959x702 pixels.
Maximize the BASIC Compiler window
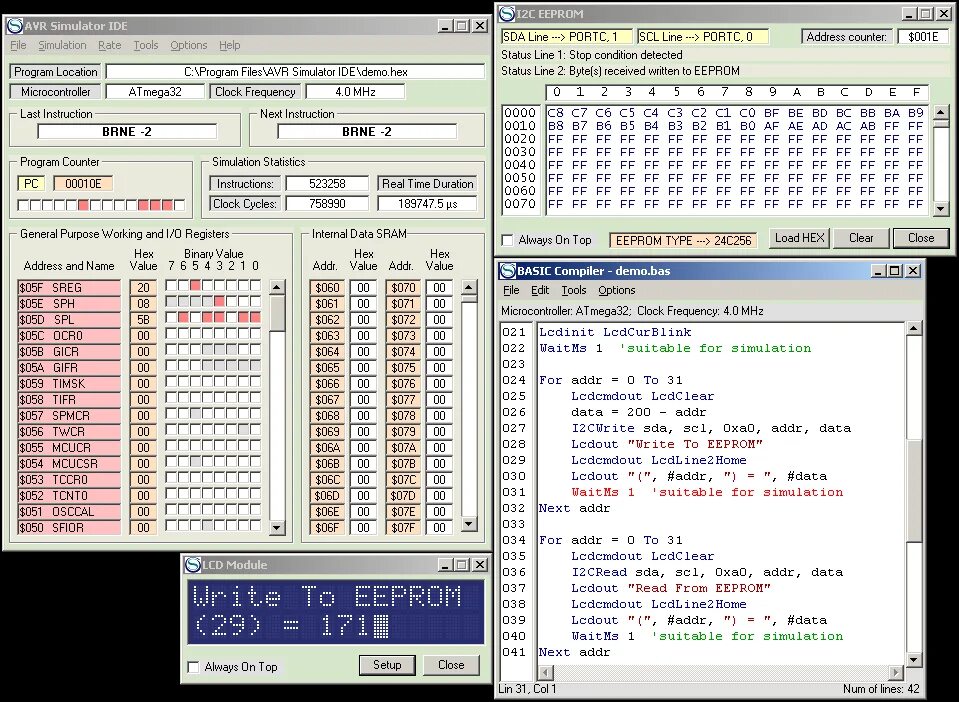click(896, 270)
